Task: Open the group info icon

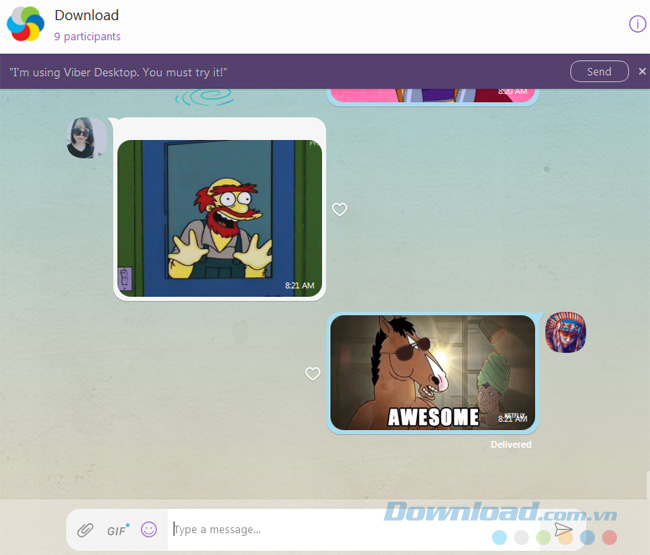Action: tap(637, 24)
